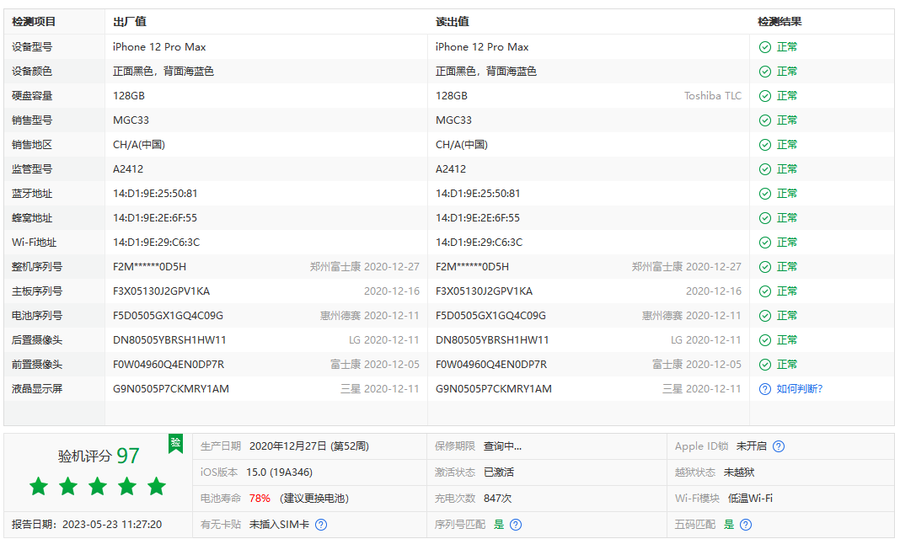Click charge count 847次
900x539 pixels.
[x=497, y=498]
